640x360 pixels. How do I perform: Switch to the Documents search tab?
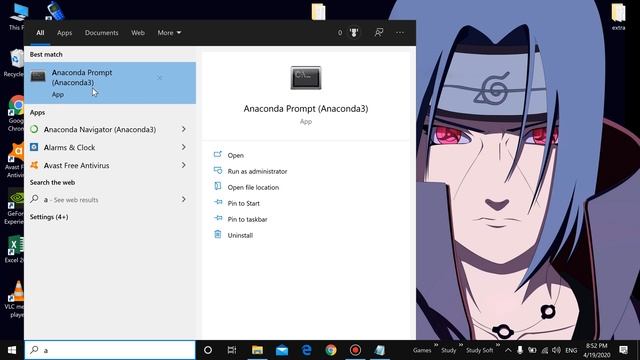tap(102, 33)
